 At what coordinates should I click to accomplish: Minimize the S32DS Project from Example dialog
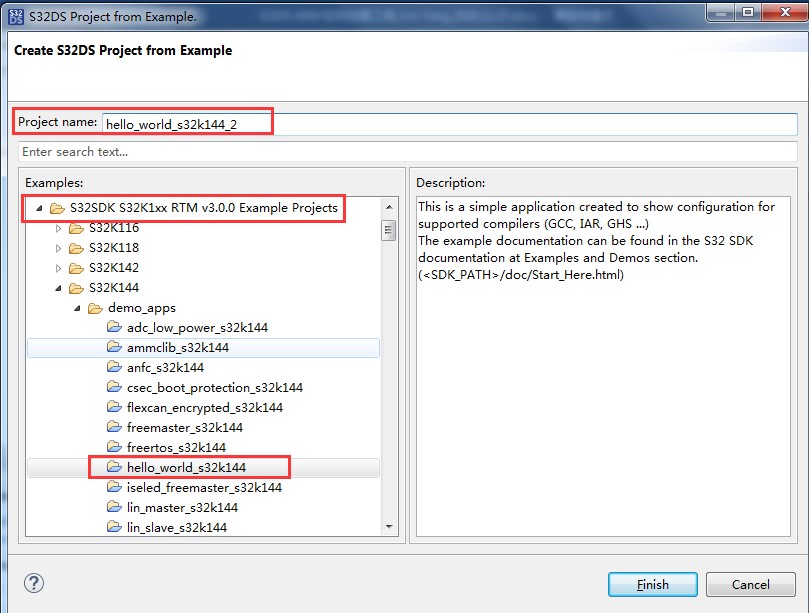[721, 12]
